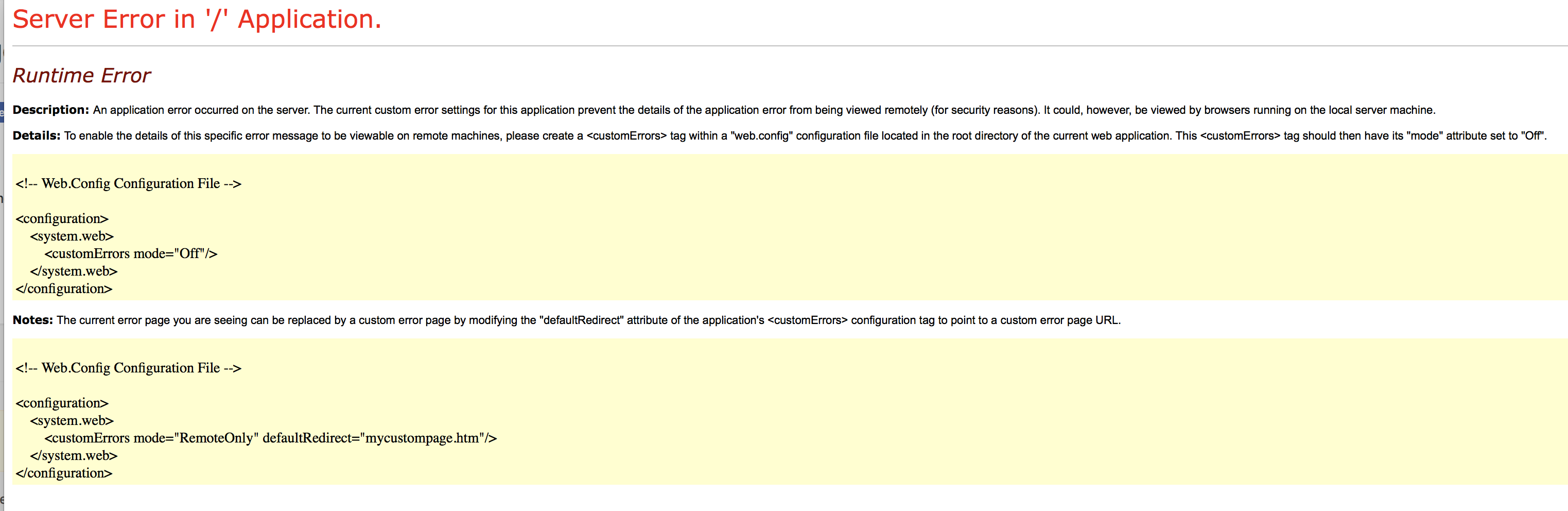
Task: Click the bold 'Details:' label
Action: click(37, 136)
